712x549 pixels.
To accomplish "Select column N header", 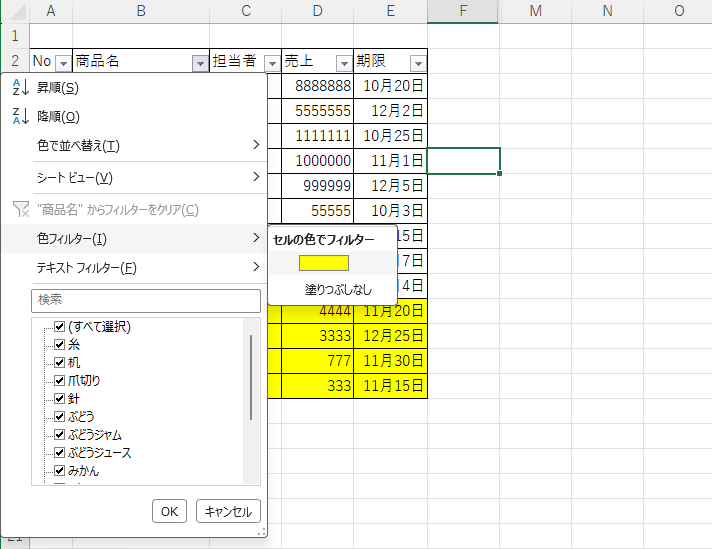I will pos(607,11).
